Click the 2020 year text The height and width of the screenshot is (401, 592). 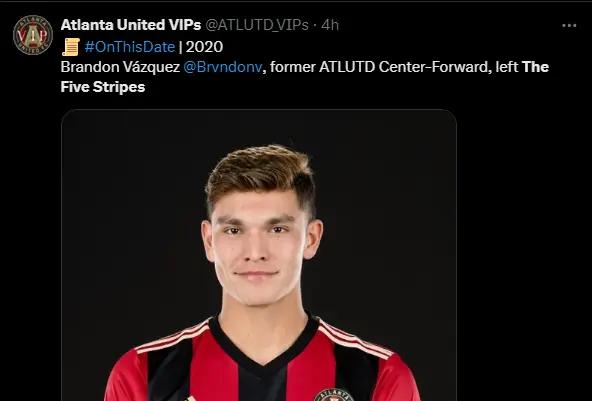pyautogui.click(x=204, y=47)
